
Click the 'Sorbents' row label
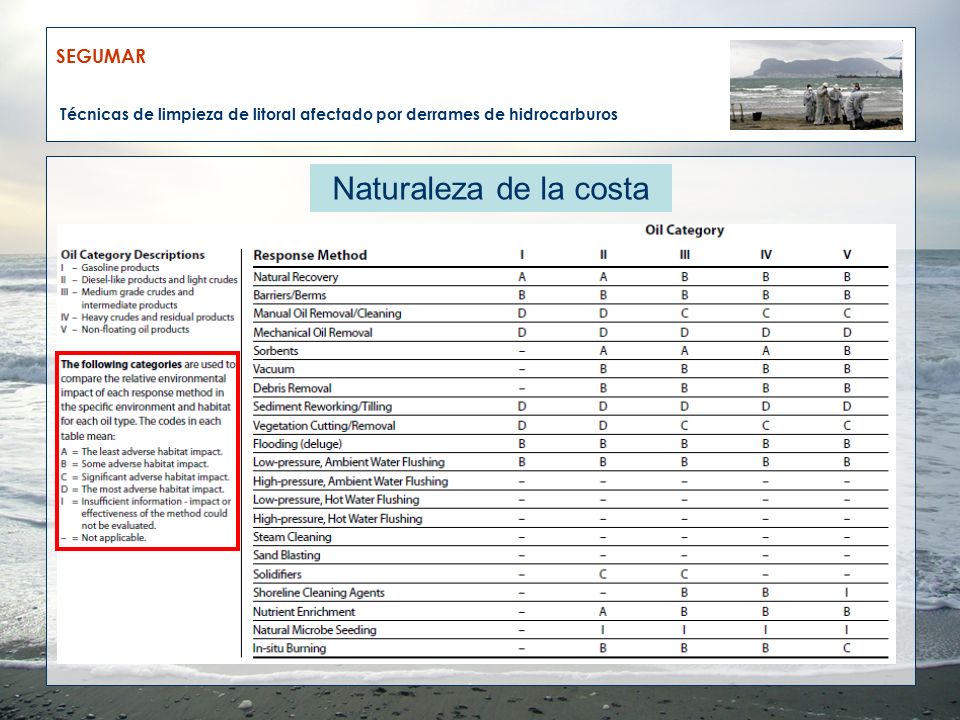coord(276,351)
